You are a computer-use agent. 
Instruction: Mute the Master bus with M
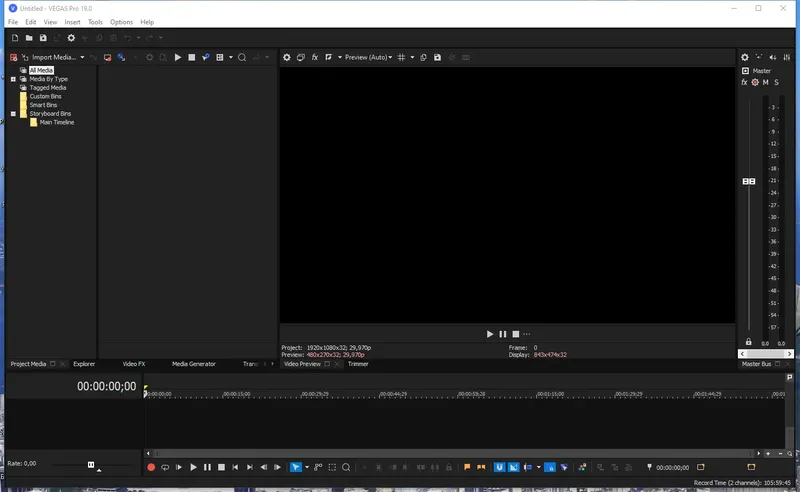[766, 82]
